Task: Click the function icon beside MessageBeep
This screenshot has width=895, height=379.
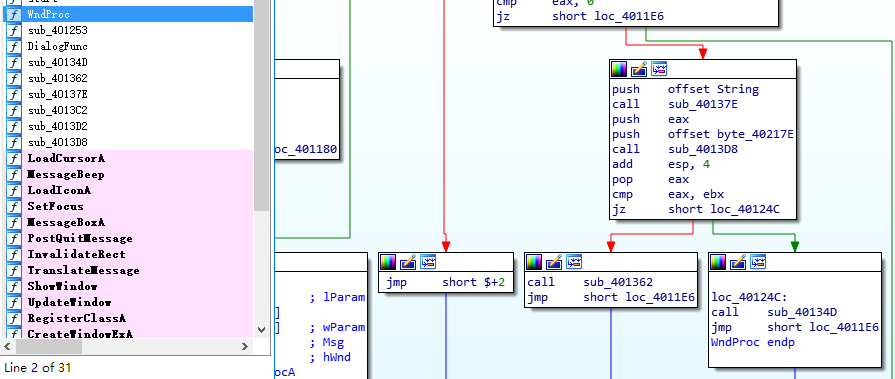Action: 13,174
